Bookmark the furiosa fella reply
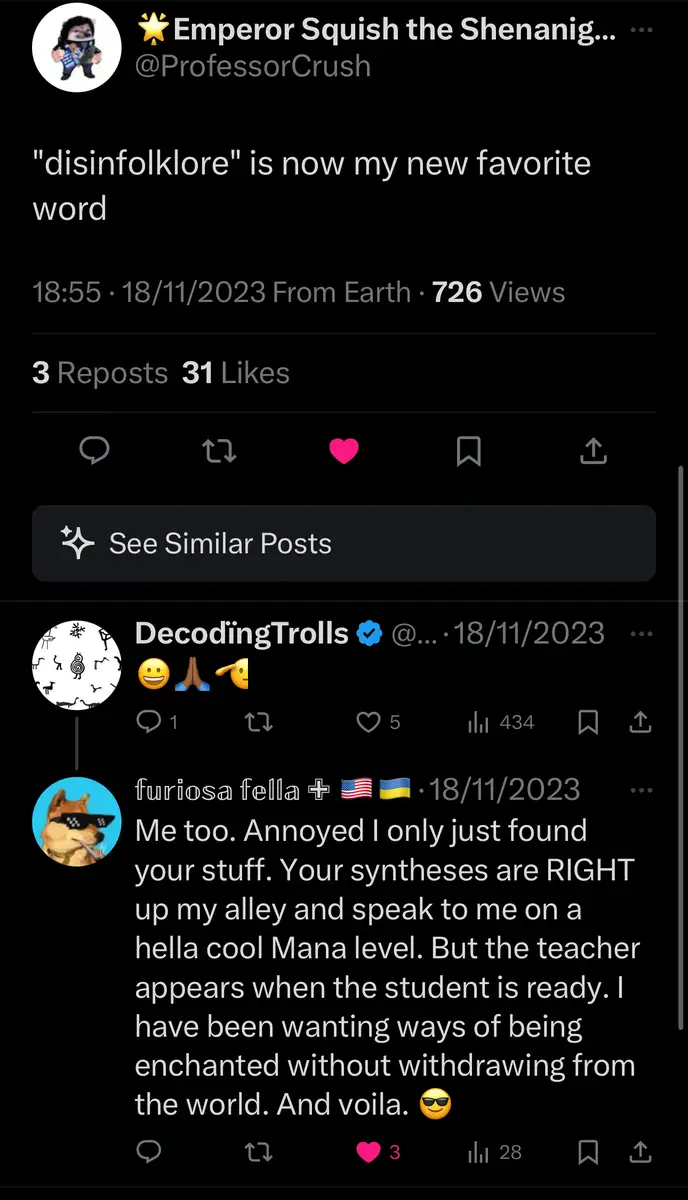688x1200 pixels. coord(589,1152)
